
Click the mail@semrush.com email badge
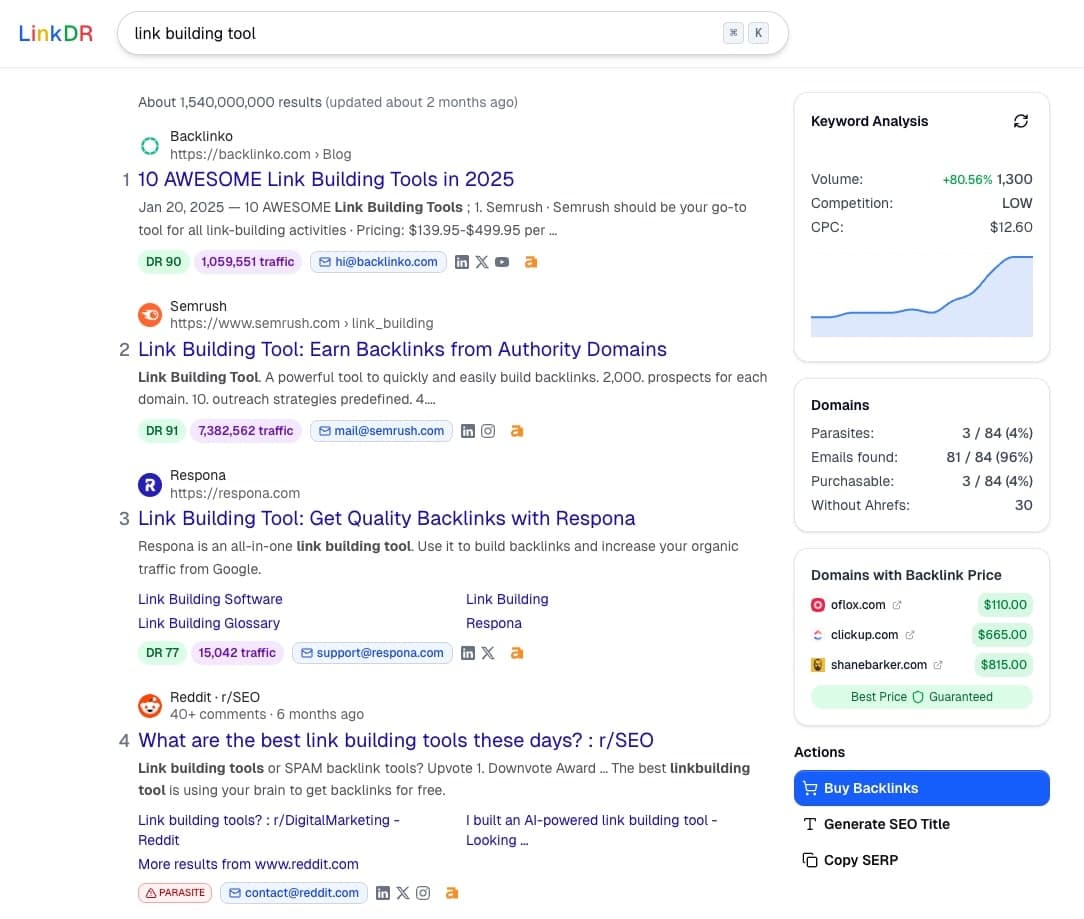381,431
